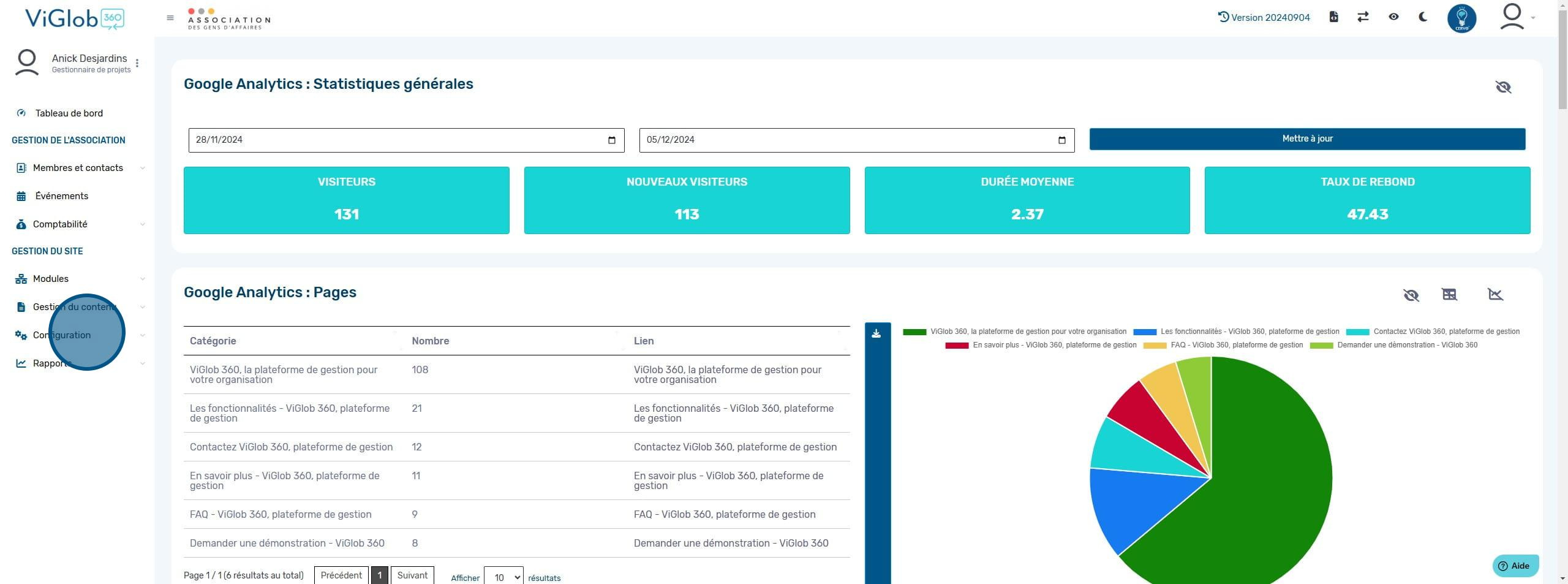The width and height of the screenshot is (1568, 584).
Task: Expand the Modules menu
Action: pos(51,279)
